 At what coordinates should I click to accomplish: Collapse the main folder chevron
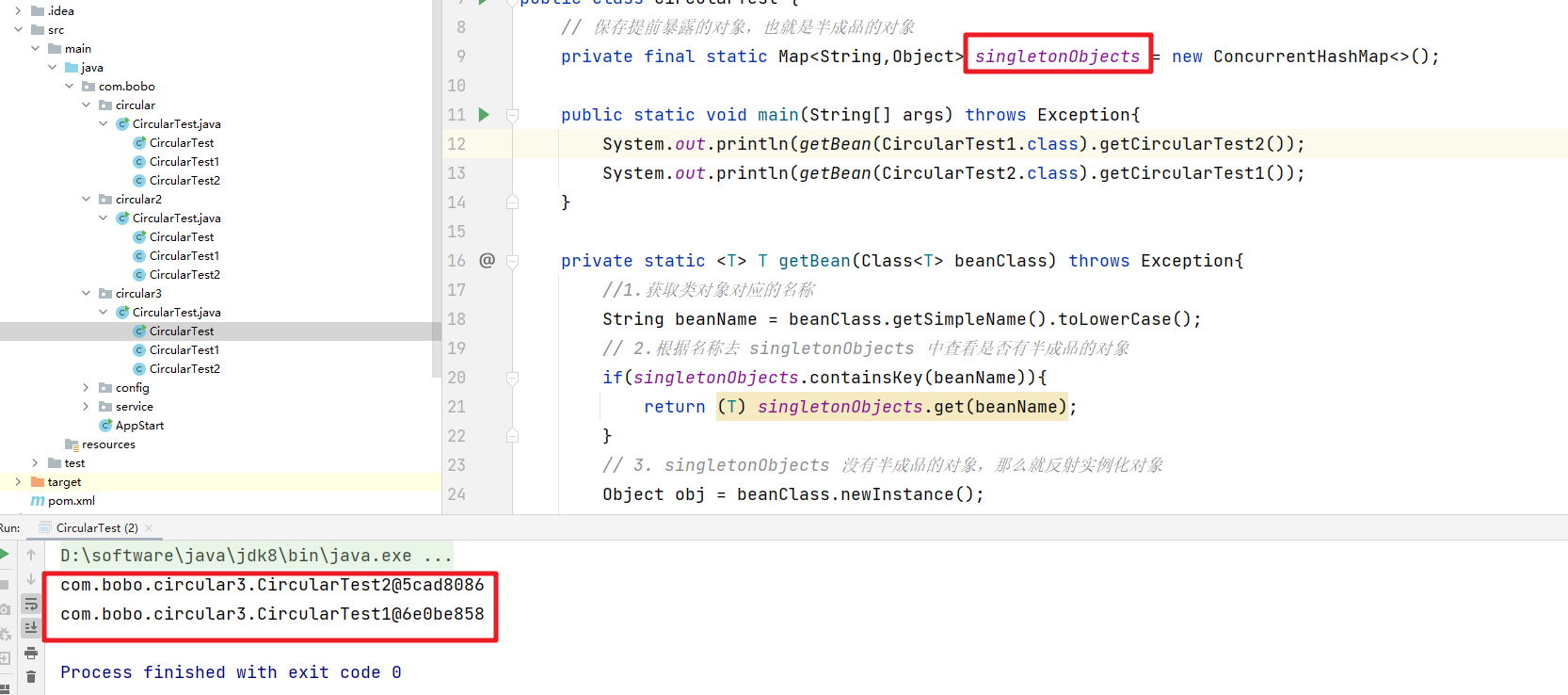coord(35,49)
